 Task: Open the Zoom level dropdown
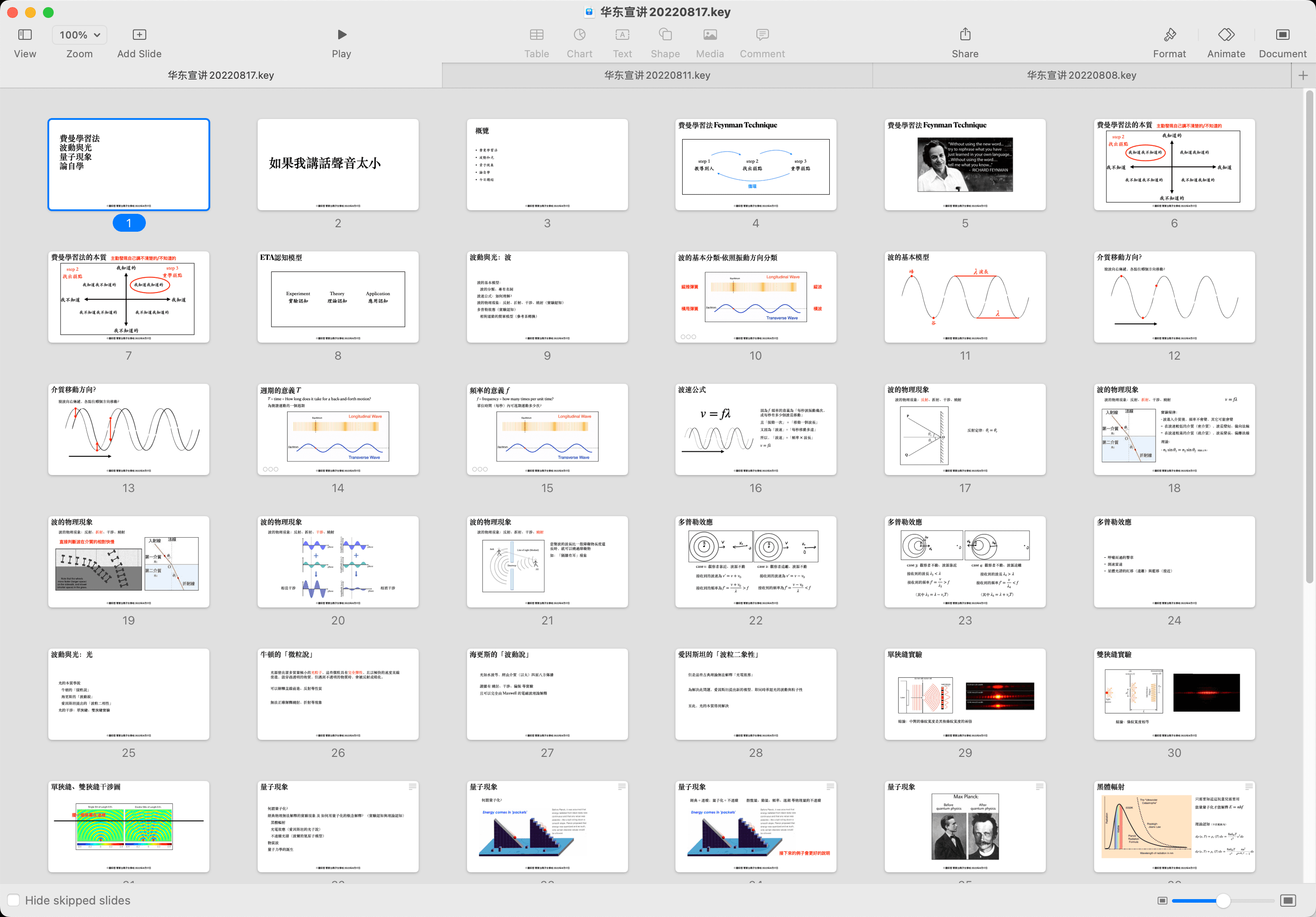[79, 34]
